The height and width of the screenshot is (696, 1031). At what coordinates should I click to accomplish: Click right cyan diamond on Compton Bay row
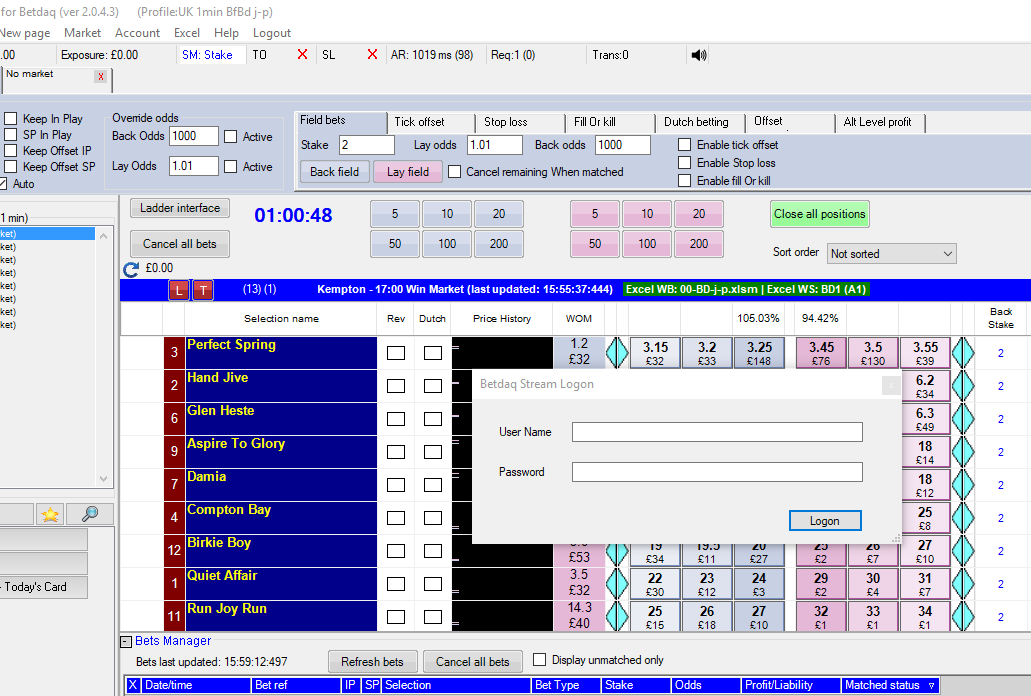pos(963,517)
